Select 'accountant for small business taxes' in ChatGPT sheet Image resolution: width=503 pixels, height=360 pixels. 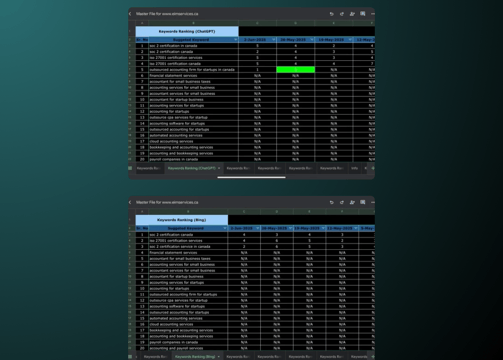click(x=193, y=82)
